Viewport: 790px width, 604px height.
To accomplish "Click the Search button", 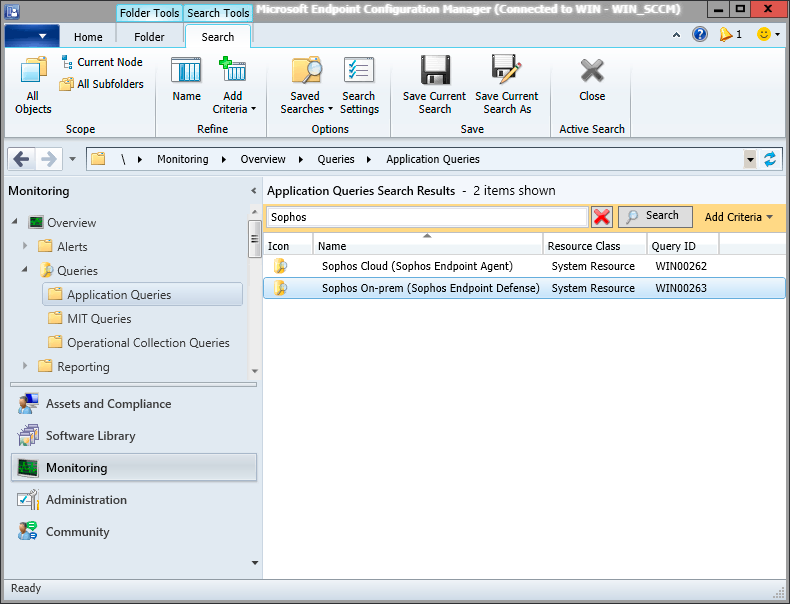I will (x=655, y=216).
